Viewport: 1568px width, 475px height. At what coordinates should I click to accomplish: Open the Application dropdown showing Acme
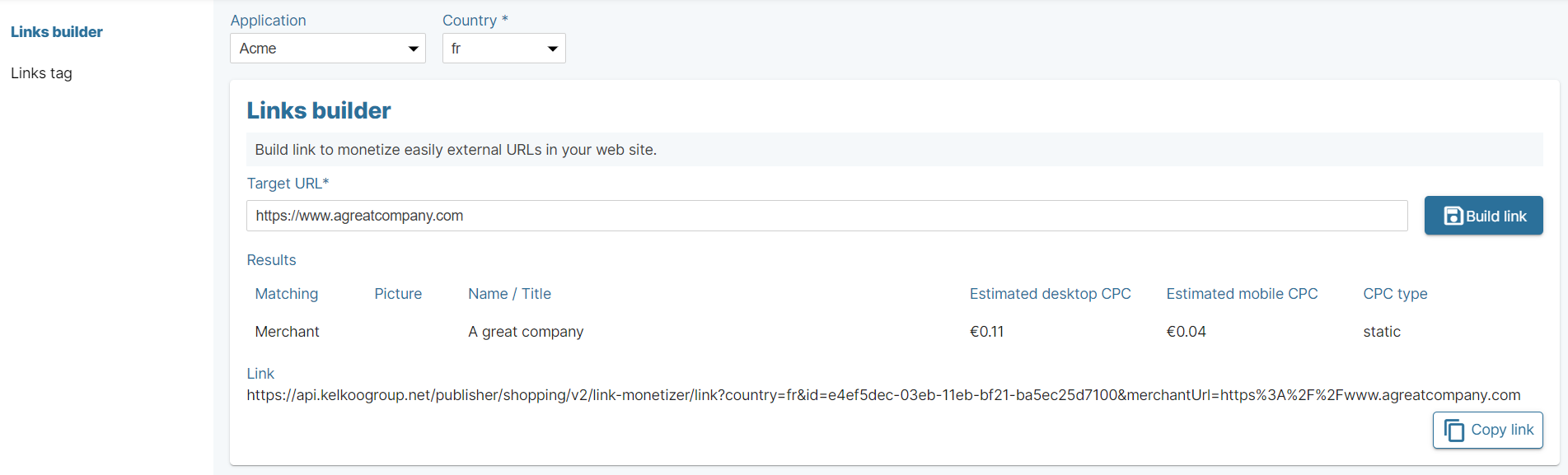[327, 49]
